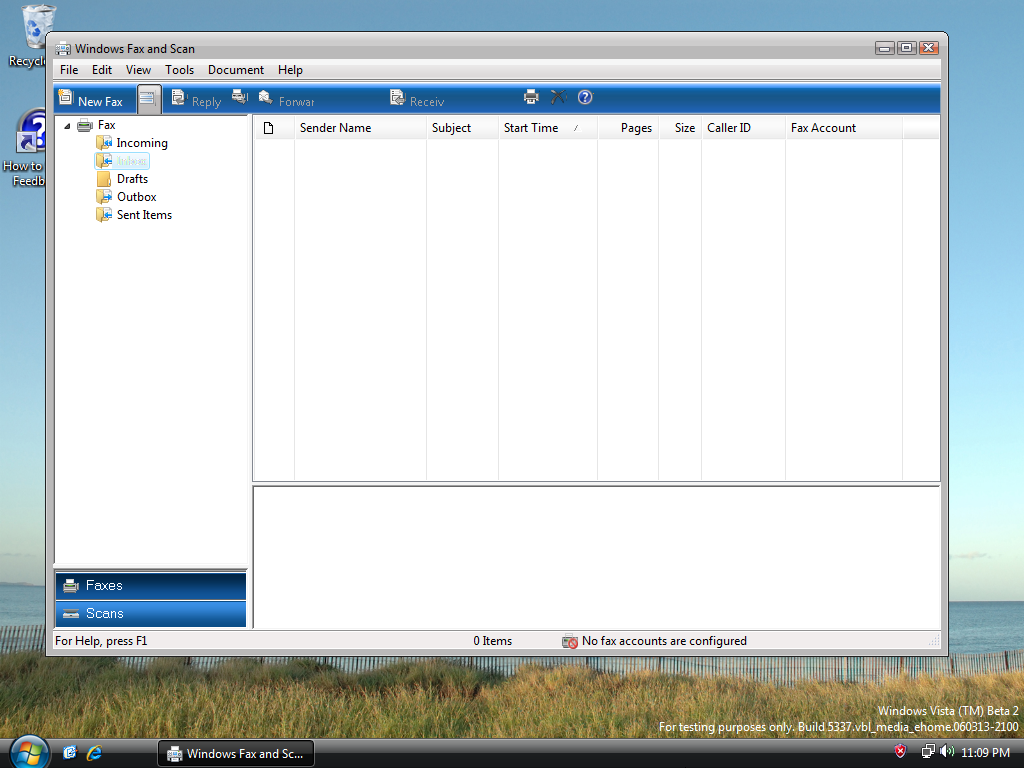Image resolution: width=1024 pixels, height=768 pixels.
Task: Open the Tools menu
Action: click(x=179, y=70)
